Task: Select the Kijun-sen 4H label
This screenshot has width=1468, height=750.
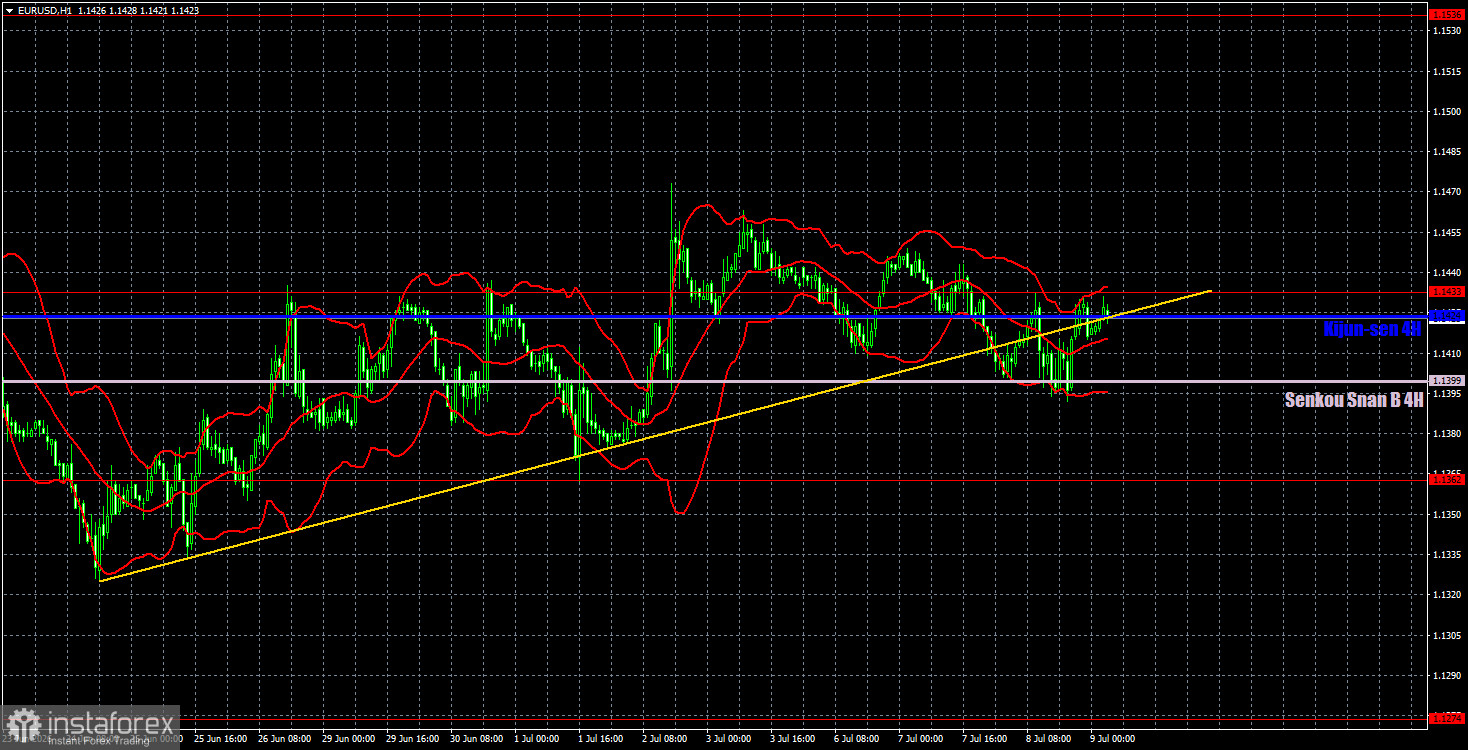Action: tap(1372, 328)
